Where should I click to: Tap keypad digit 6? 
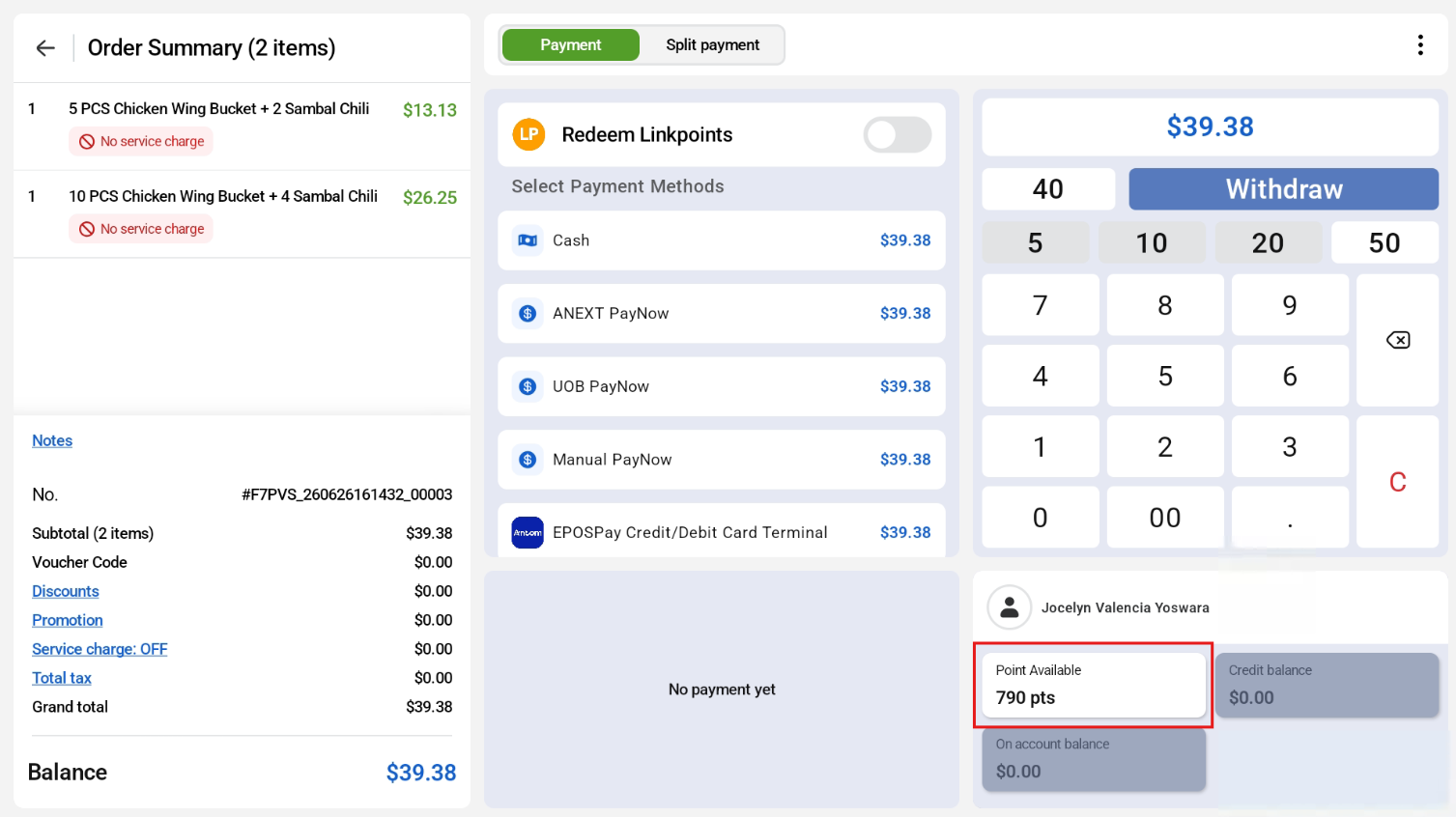pos(1290,376)
